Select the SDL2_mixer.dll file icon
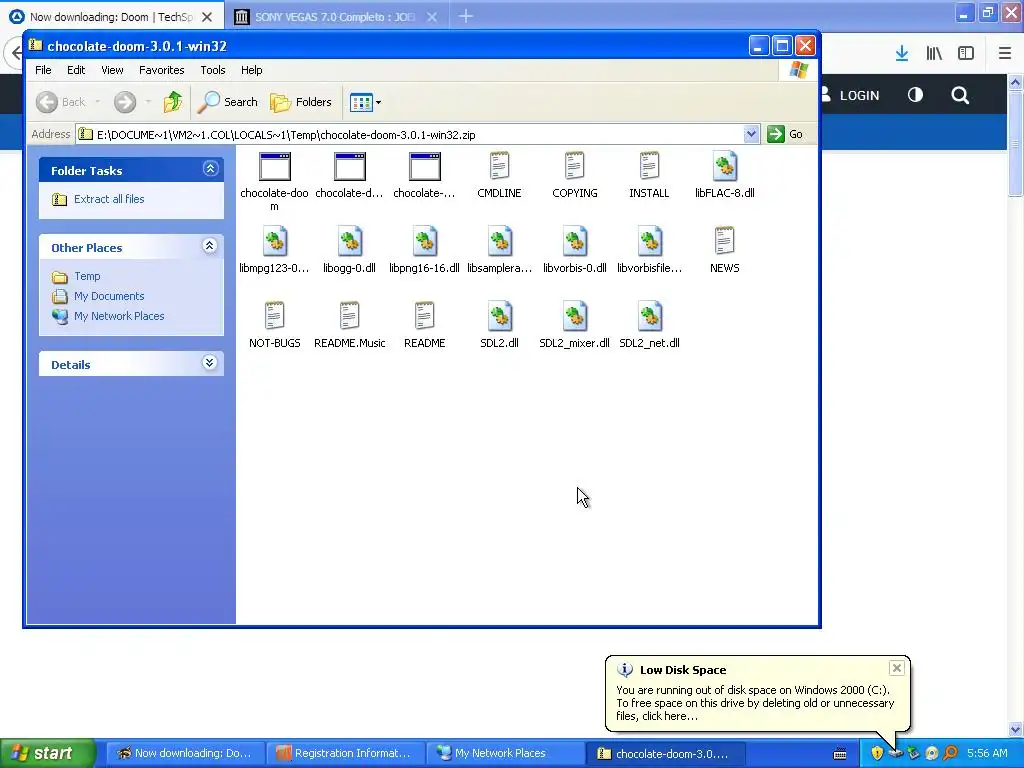 pyautogui.click(x=575, y=316)
